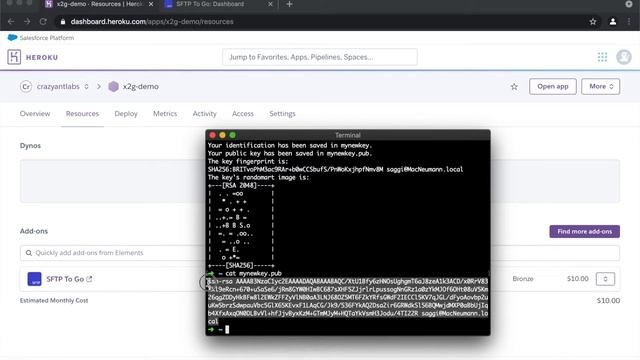Open the browser three-dot menu
Screen dimensions: 640x360
(x=629, y=22)
